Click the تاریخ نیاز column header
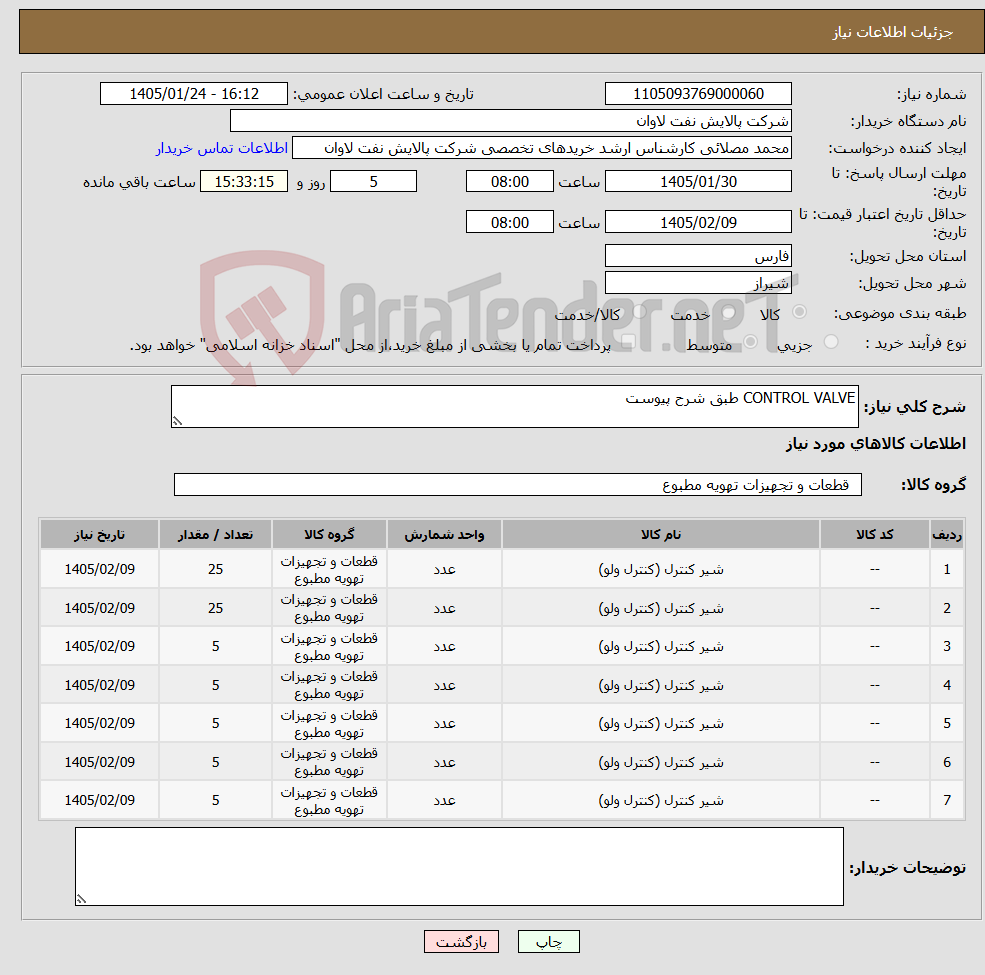Viewport: 985px width, 975px height. 99,535
